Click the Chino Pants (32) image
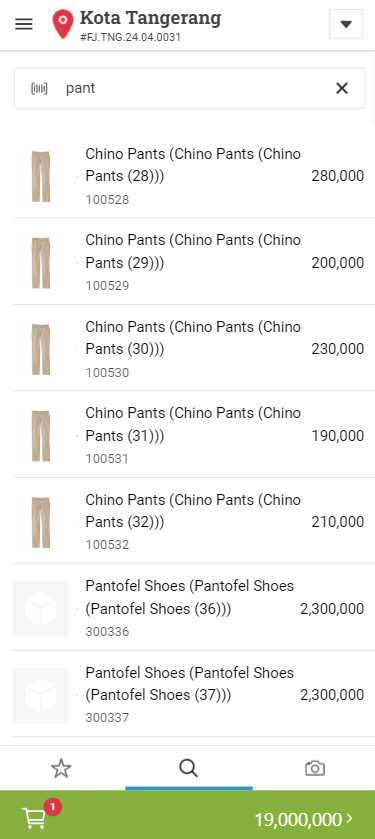This screenshot has height=839, width=375. point(41,521)
